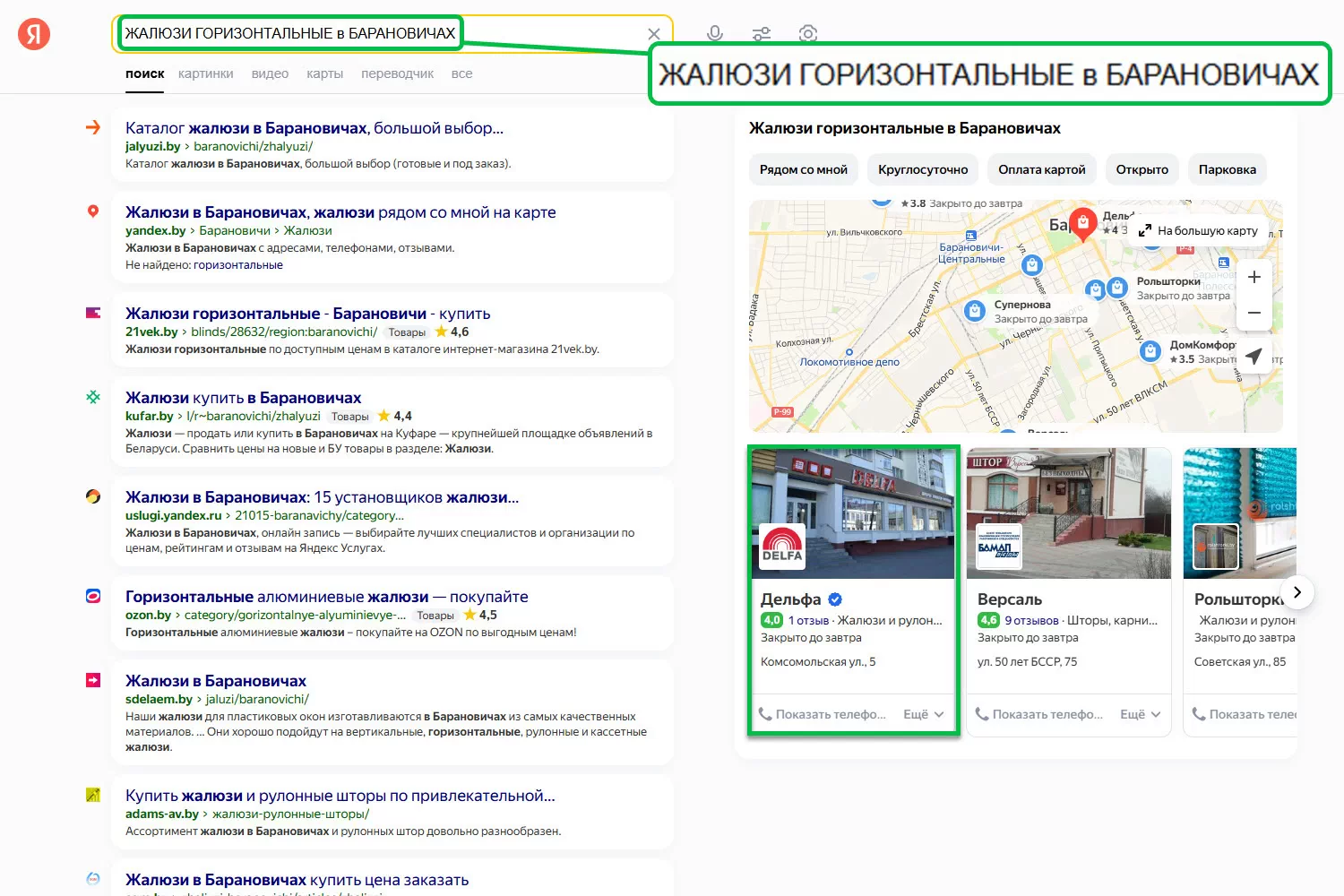Switch to the 'переводчик' tab

point(397,73)
